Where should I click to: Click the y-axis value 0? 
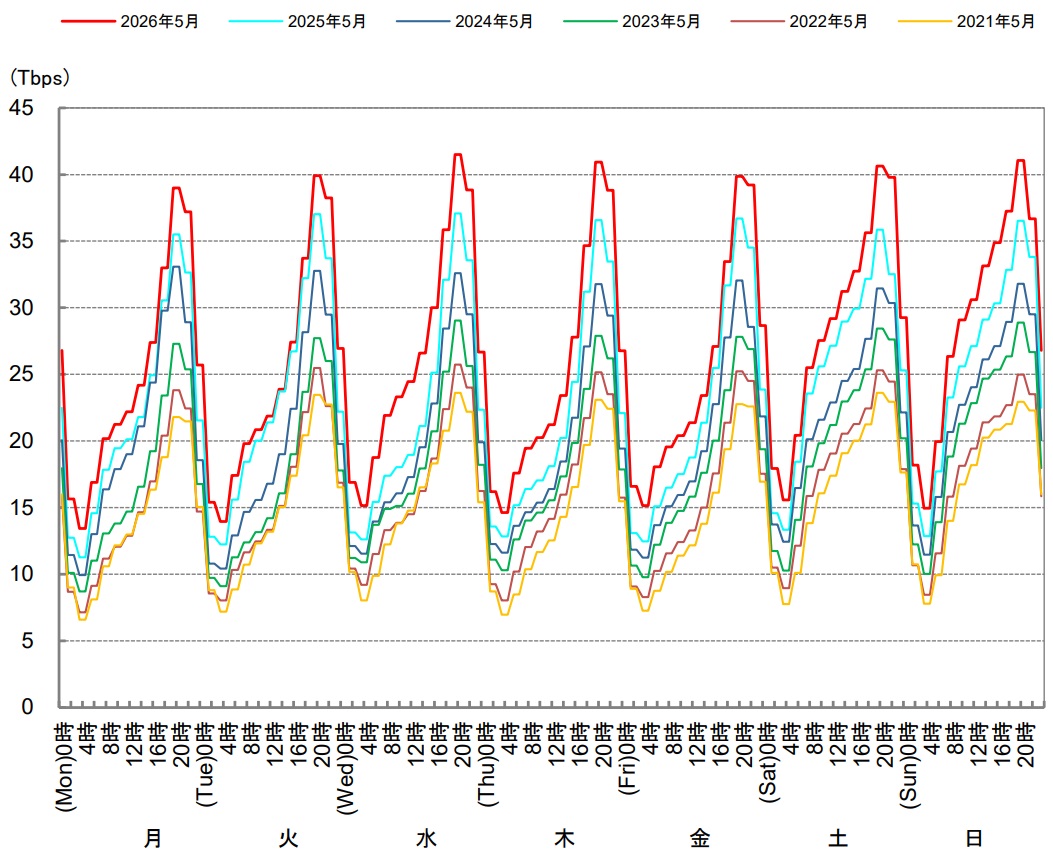coord(27,707)
